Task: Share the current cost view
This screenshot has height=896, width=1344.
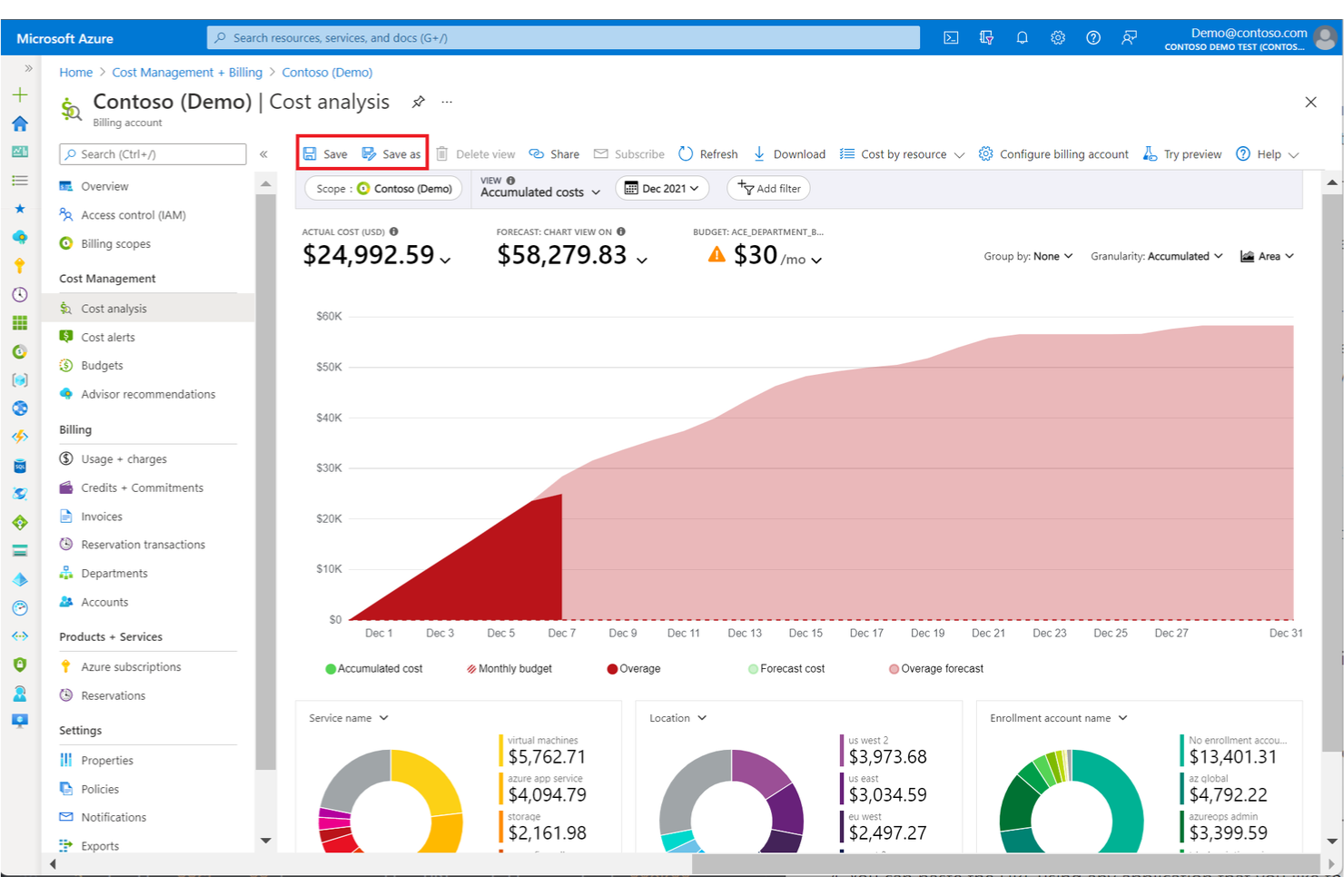Action: 554,153
